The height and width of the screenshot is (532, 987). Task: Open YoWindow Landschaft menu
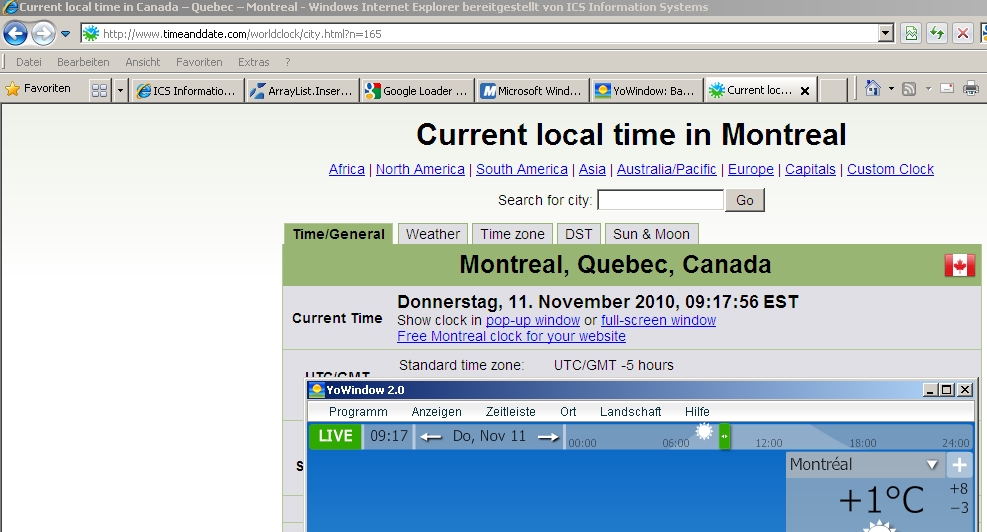point(630,412)
